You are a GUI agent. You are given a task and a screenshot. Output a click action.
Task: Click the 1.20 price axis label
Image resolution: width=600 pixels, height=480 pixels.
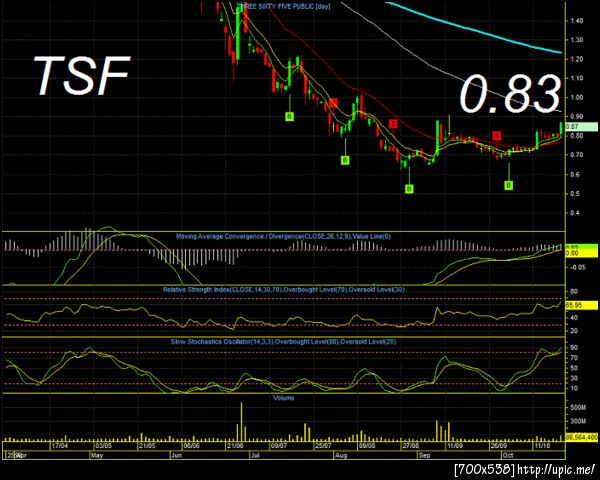click(577, 59)
